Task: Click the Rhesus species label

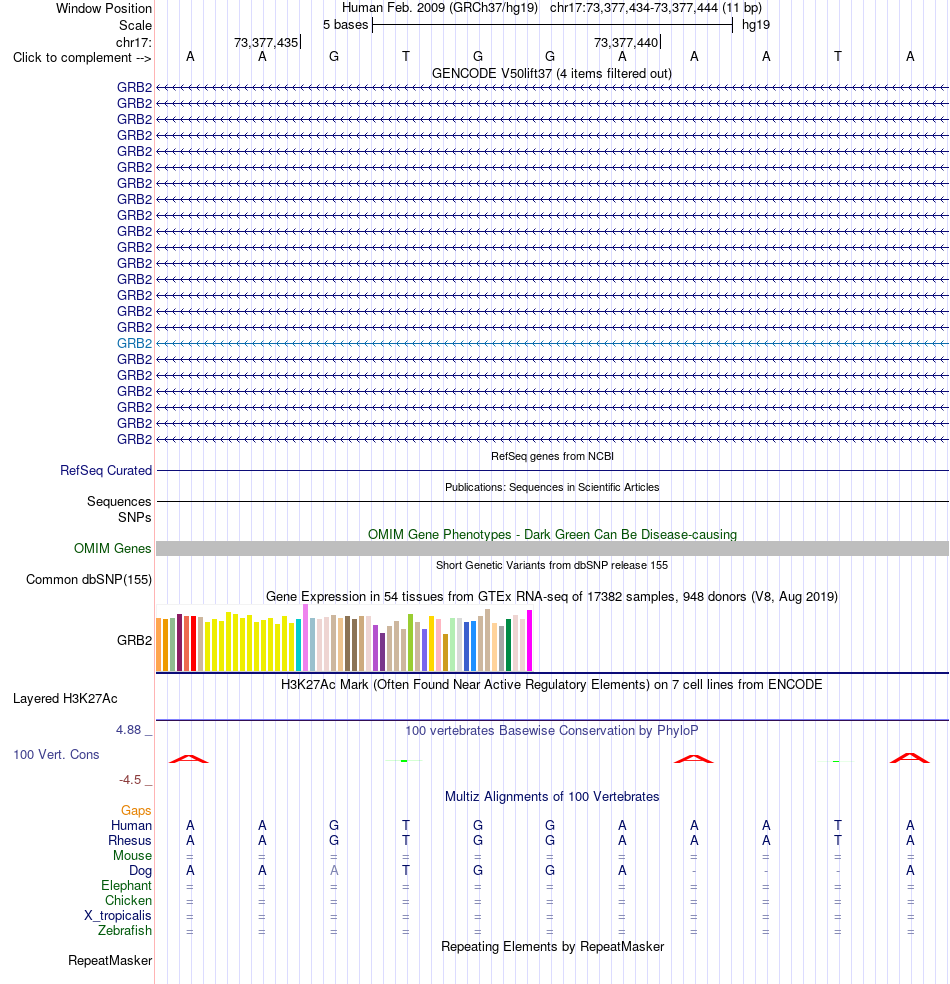Action: 130,840
